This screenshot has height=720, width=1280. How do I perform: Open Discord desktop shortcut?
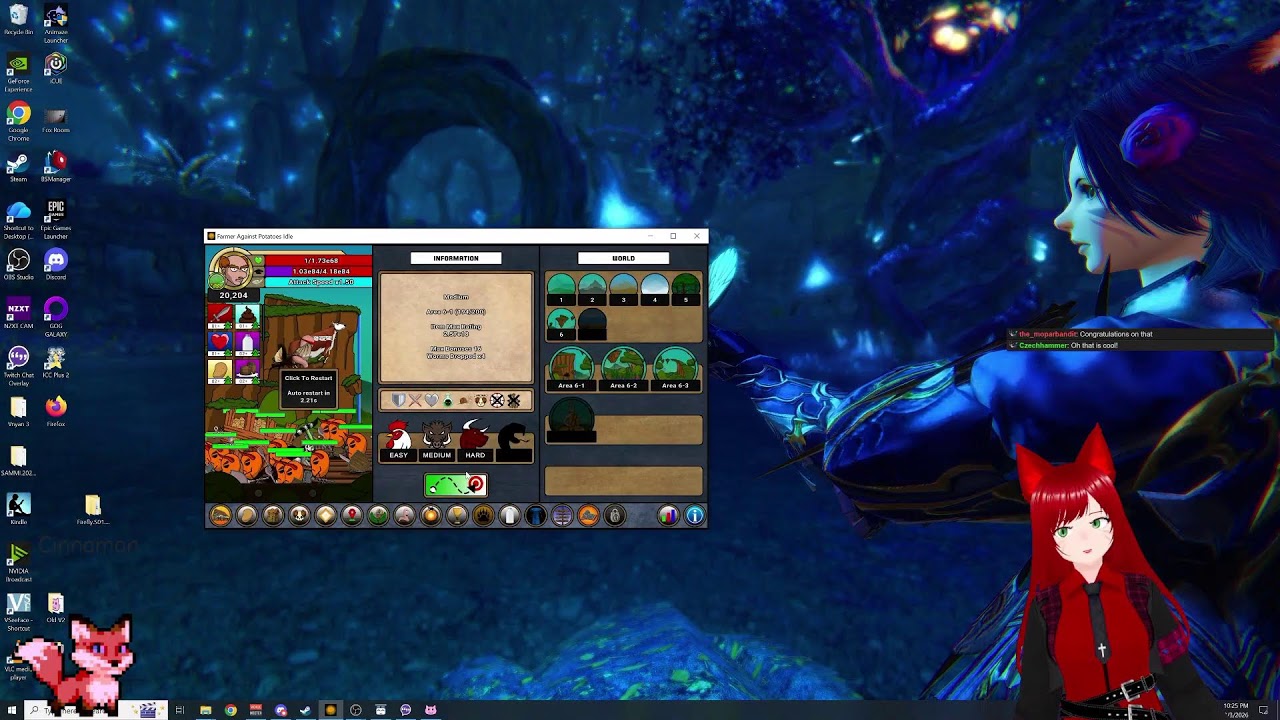point(56,264)
